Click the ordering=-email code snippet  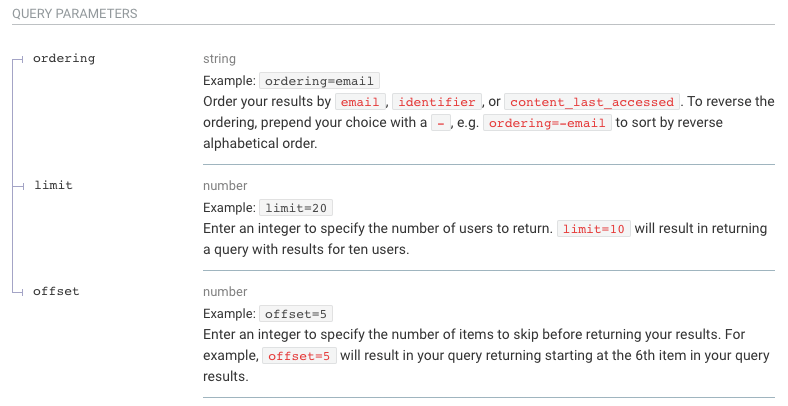point(547,123)
